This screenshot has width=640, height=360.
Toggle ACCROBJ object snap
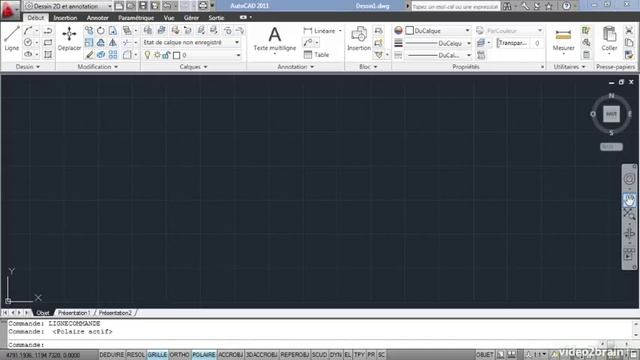click(x=231, y=355)
